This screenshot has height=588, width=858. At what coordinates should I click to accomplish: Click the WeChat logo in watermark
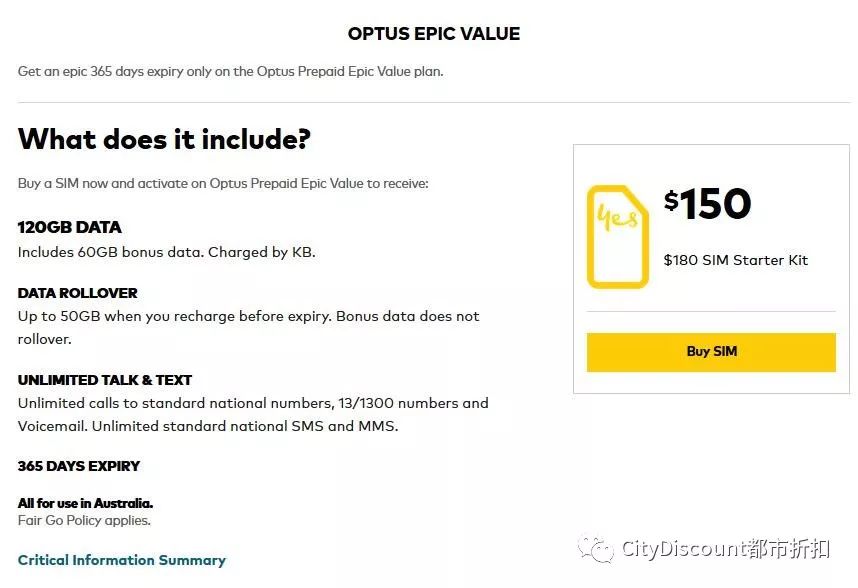596,549
